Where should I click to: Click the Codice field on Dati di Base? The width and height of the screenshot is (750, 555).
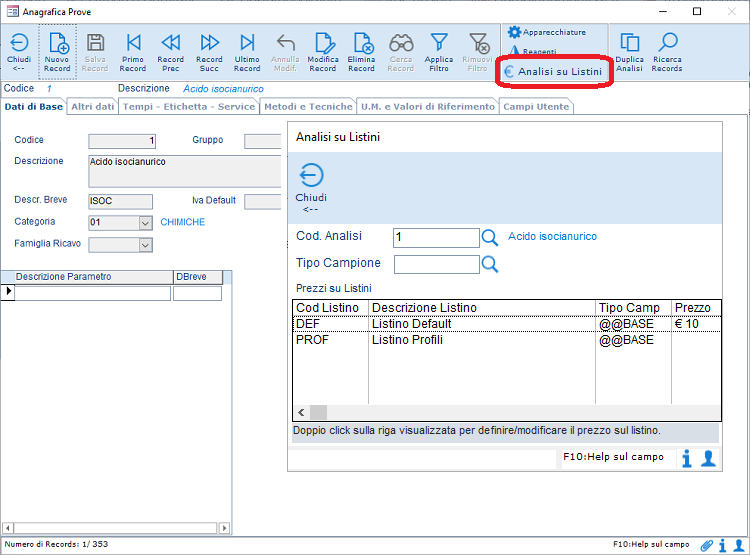122,141
